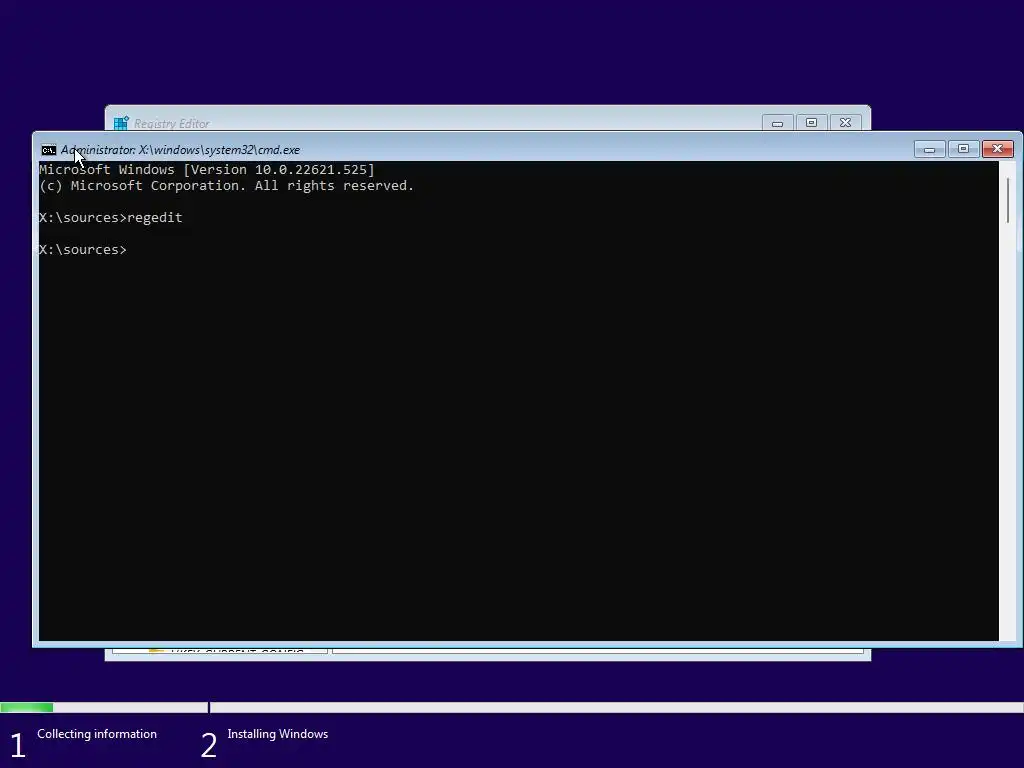The width and height of the screenshot is (1024, 768).
Task: Click the cmd.exe icon in the title bar
Action: (x=48, y=150)
